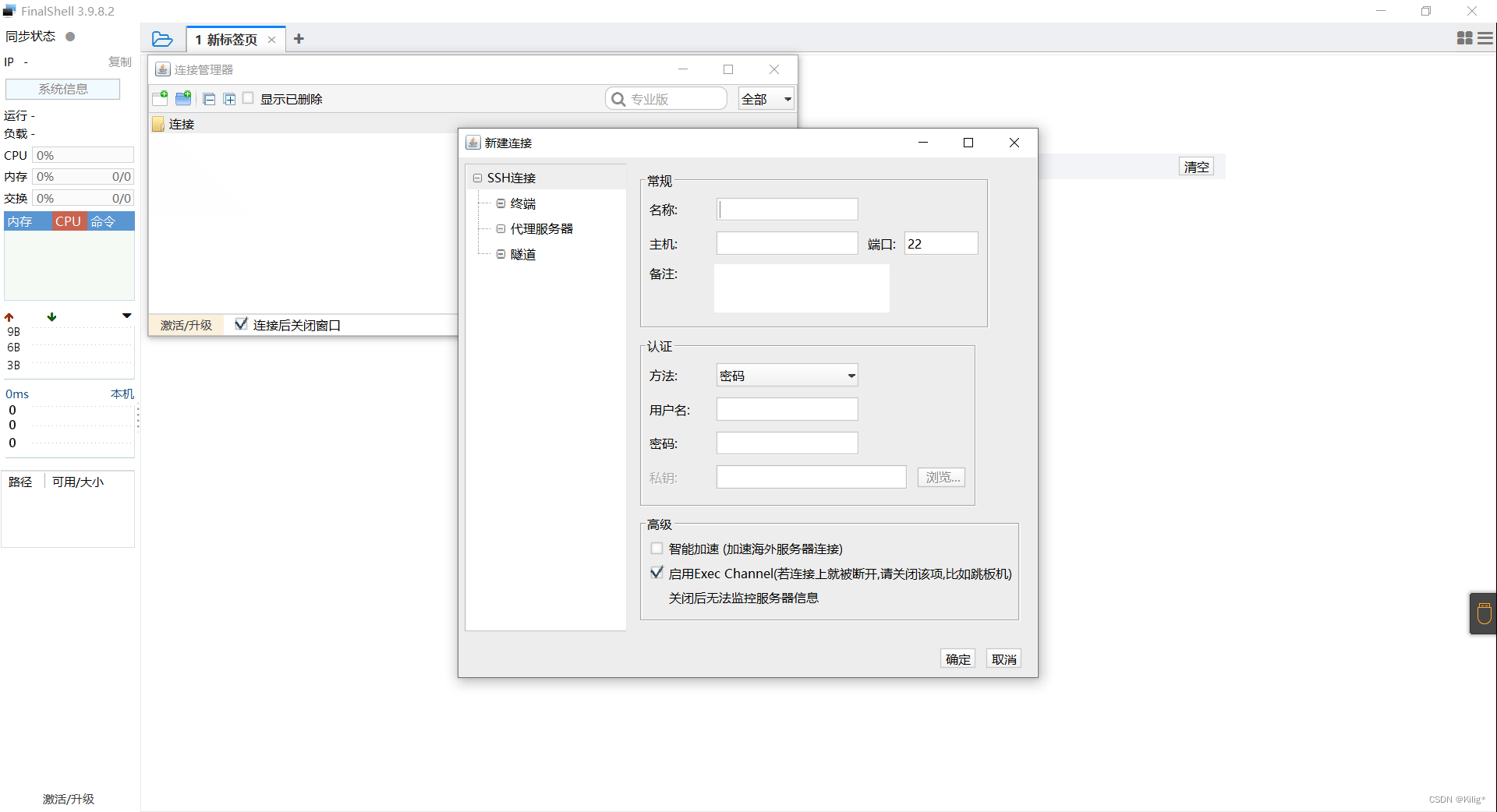Image resolution: width=1497 pixels, height=812 pixels.
Task: Click 可用/大小 column header
Action: [78, 482]
